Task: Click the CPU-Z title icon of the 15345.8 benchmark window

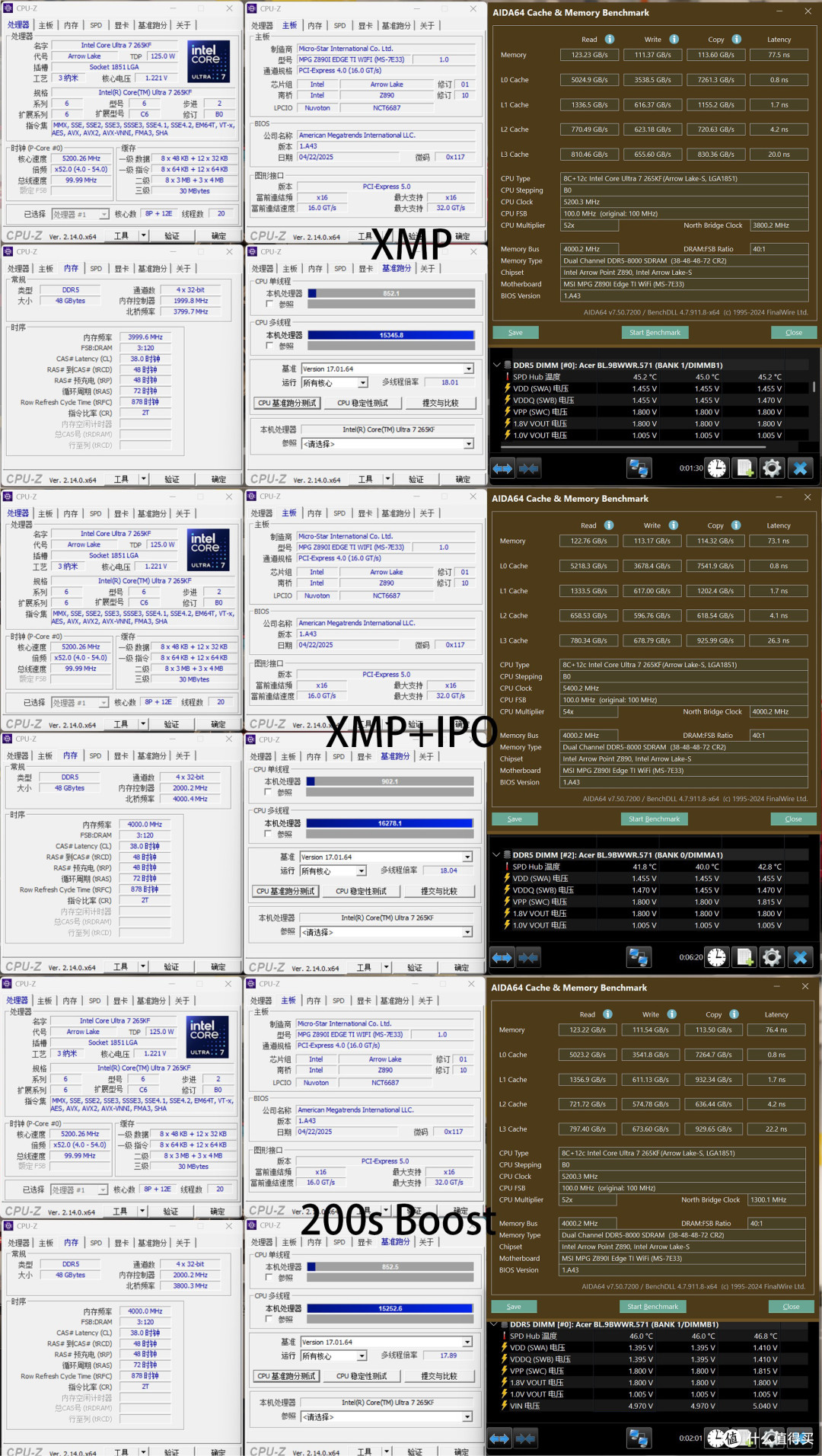Action: point(253,251)
